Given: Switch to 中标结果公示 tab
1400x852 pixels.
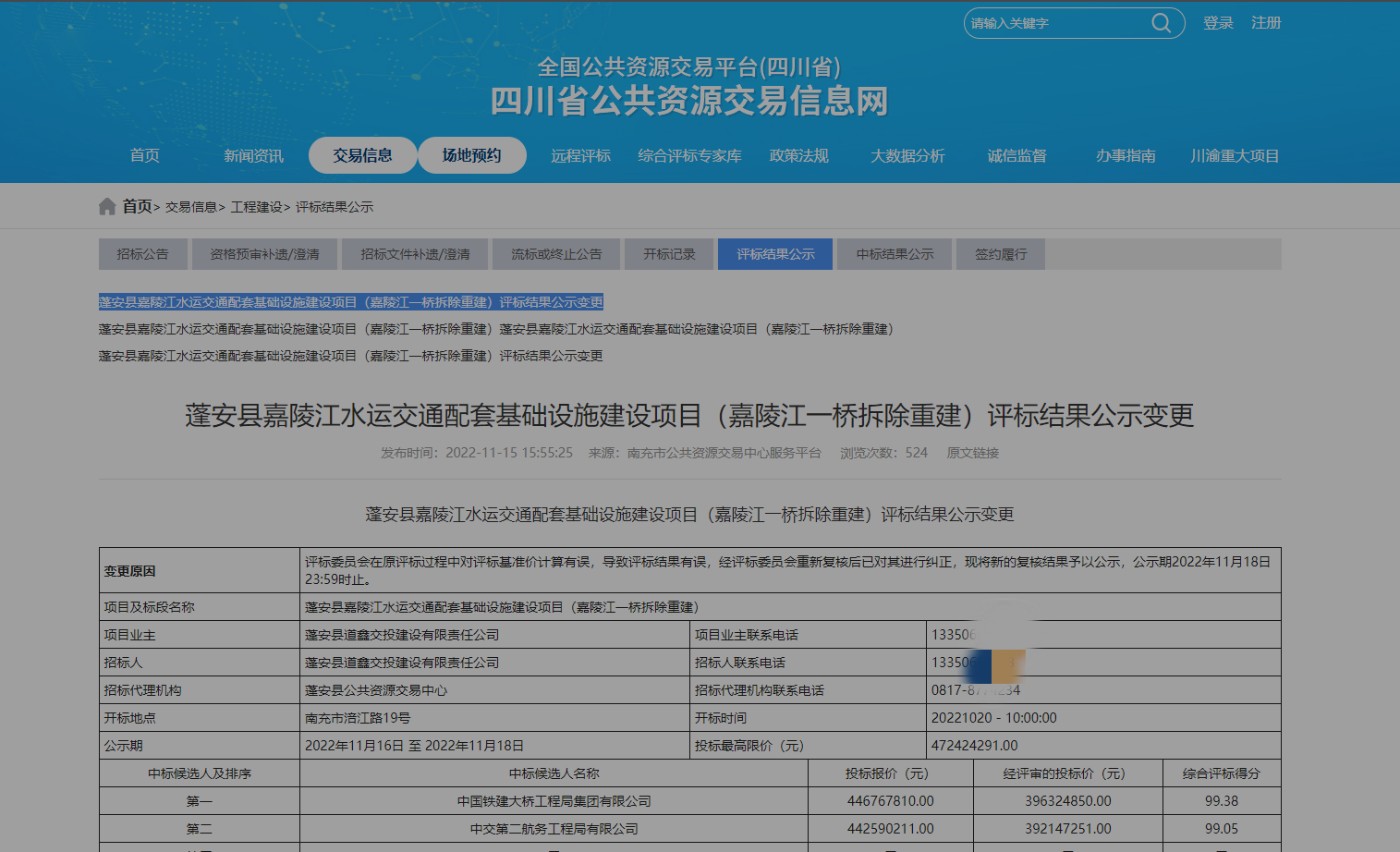Looking at the screenshot, I should 894,254.
